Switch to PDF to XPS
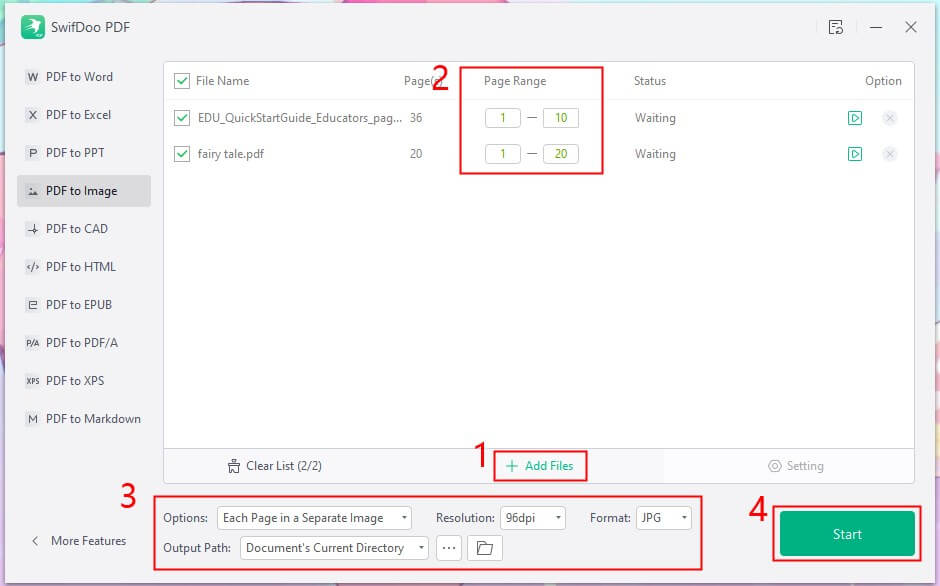The width and height of the screenshot is (940, 586). [84, 381]
